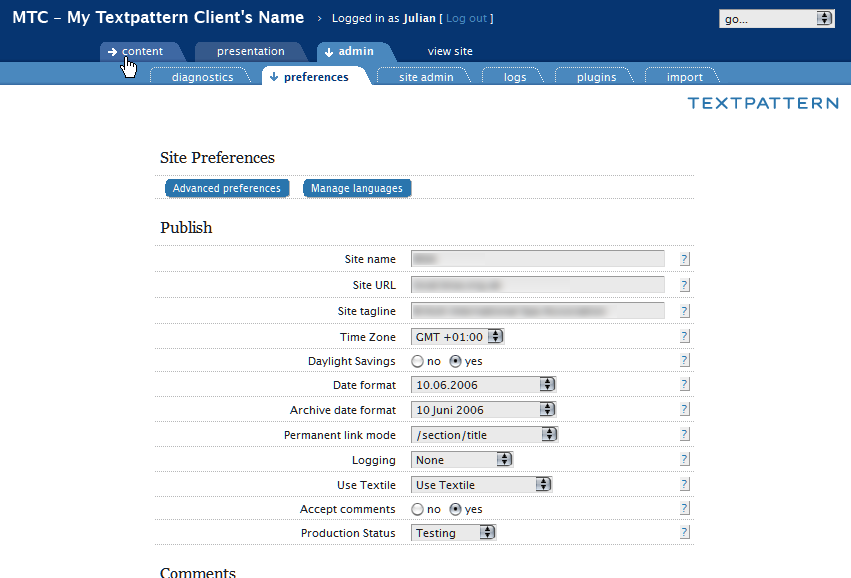This screenshot has width=851, height=578.
Task: Open the logs subtab
Action: [515, 77]
